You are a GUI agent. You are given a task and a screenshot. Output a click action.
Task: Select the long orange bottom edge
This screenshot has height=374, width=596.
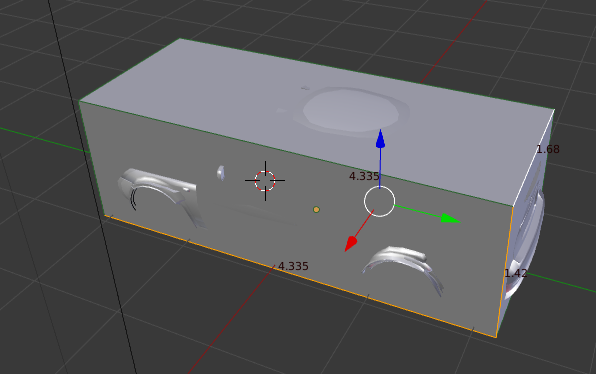(x=300, y=276)
